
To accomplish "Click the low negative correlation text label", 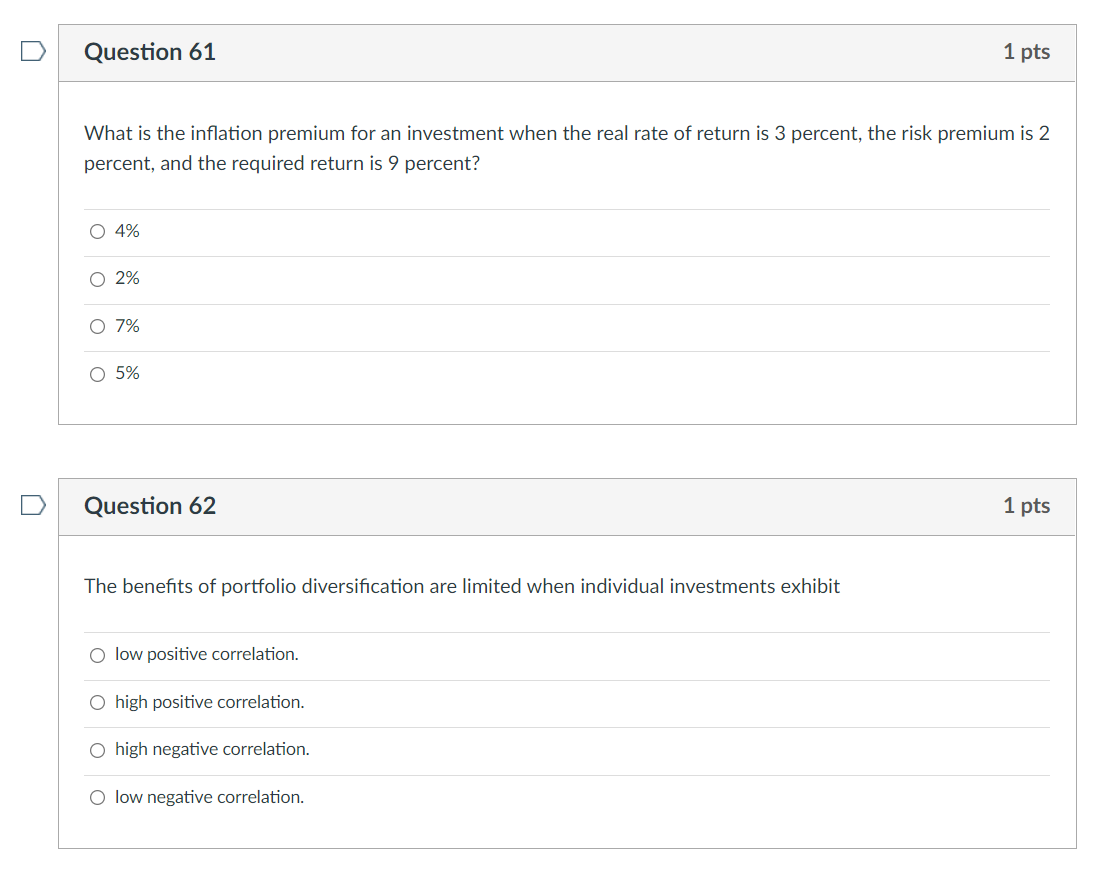I will [208, 797].
